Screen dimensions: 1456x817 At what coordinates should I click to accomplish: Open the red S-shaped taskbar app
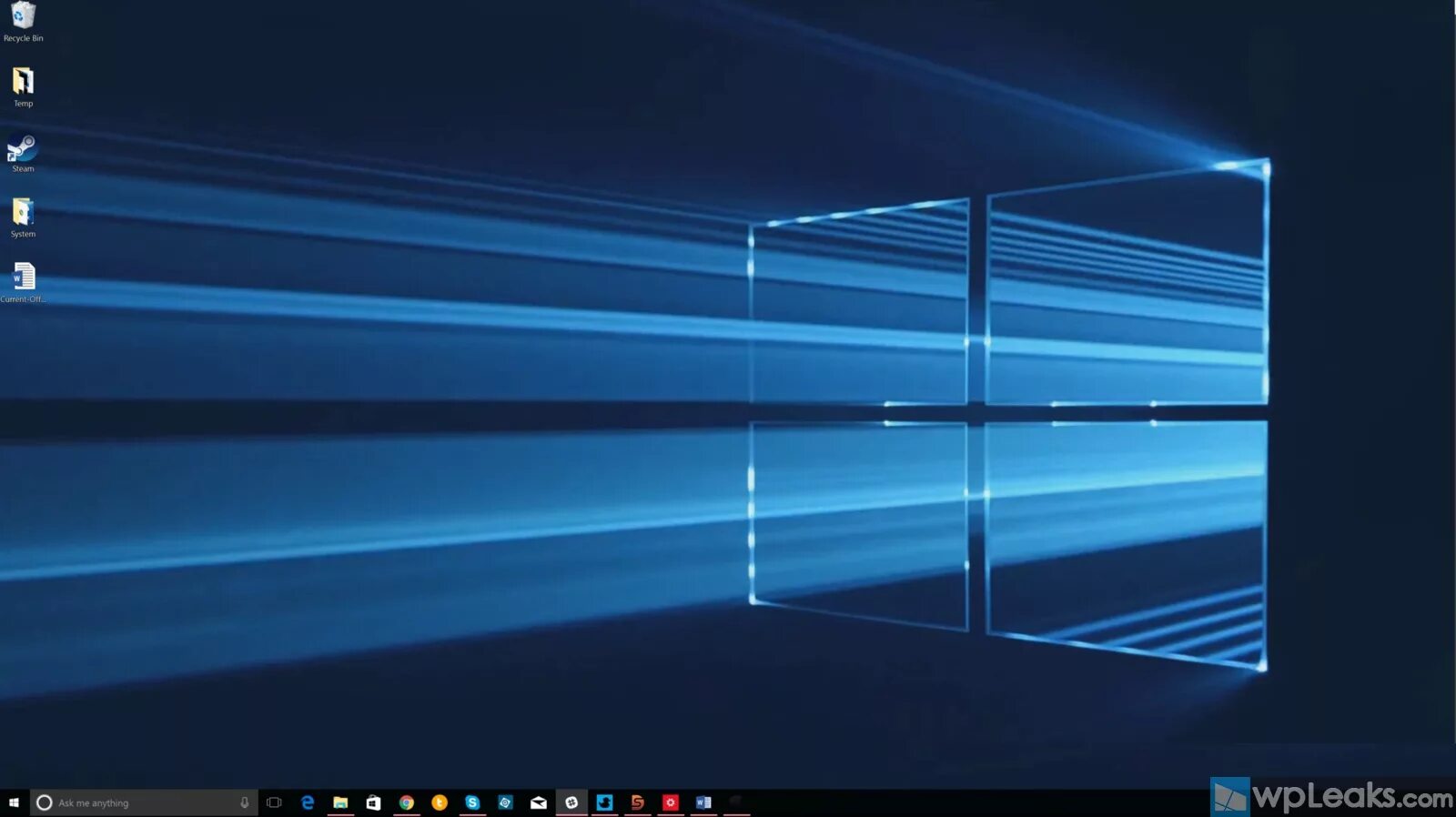coord(638,802)
